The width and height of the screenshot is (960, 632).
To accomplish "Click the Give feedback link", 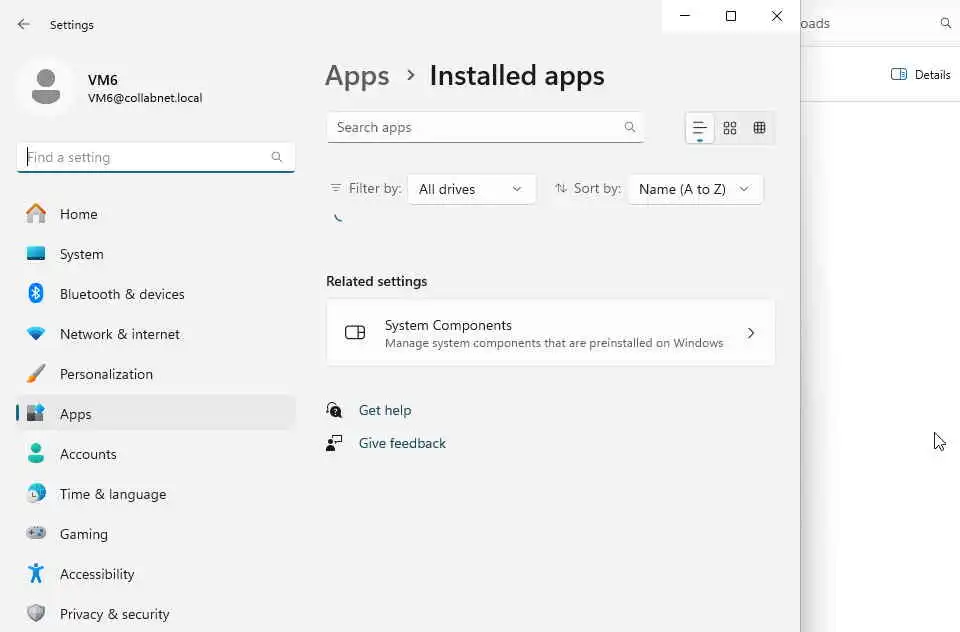I will (x=402, y=443).
